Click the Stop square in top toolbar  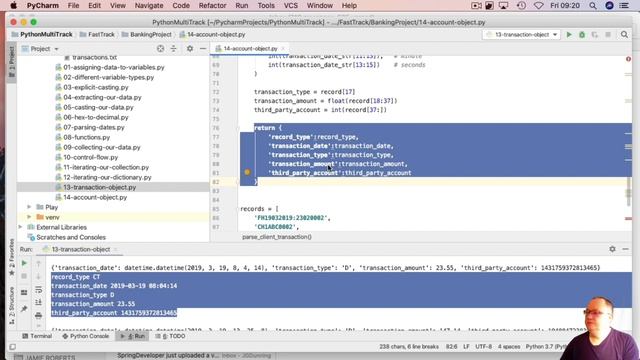[x=608, y=35]
